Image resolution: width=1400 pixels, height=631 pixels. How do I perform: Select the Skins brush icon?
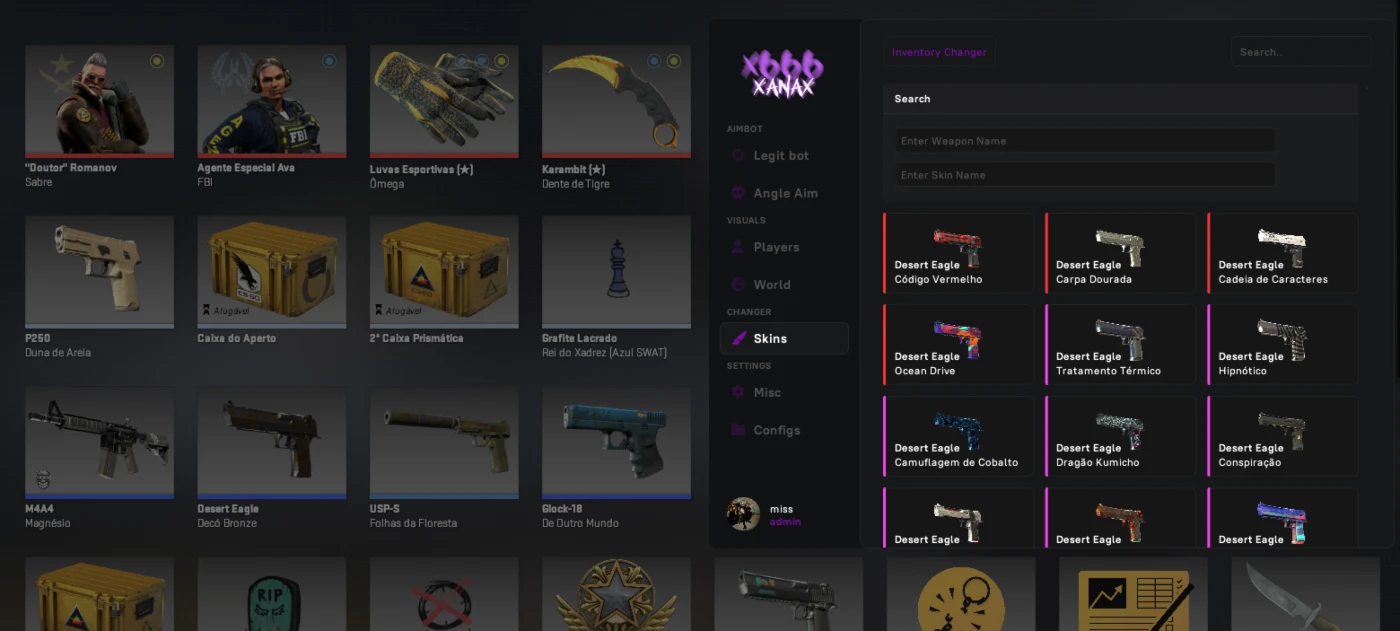click(738, 339)
